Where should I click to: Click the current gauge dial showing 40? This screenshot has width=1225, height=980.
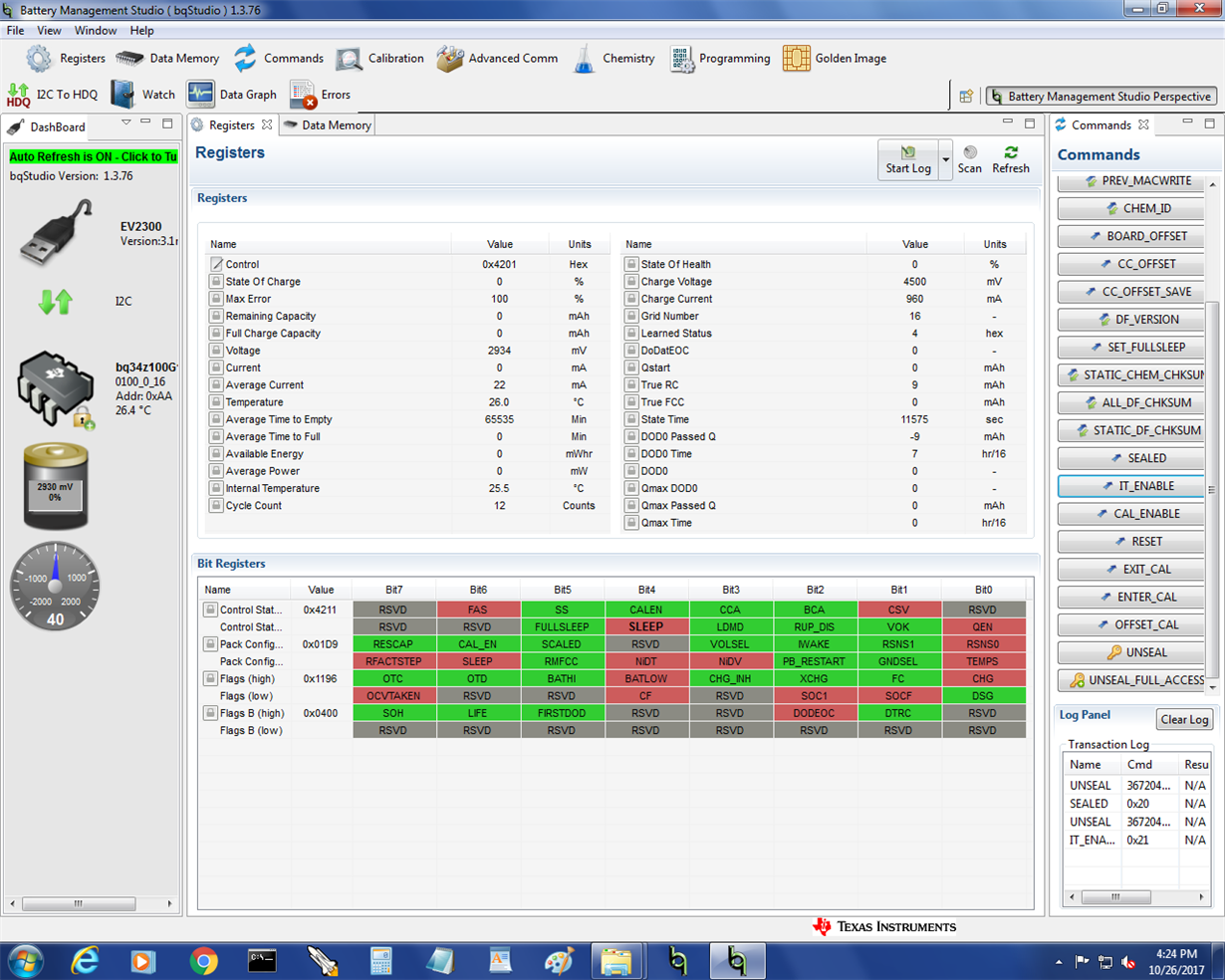55,587
